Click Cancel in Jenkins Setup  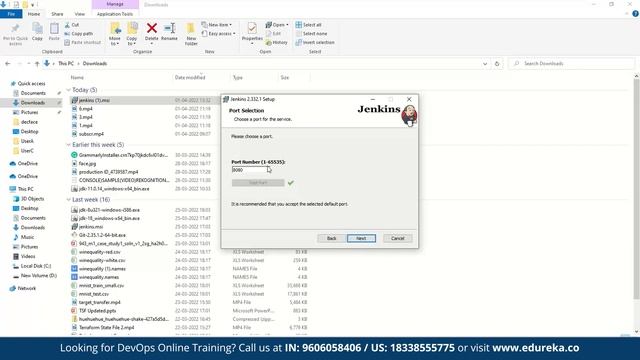398,238
